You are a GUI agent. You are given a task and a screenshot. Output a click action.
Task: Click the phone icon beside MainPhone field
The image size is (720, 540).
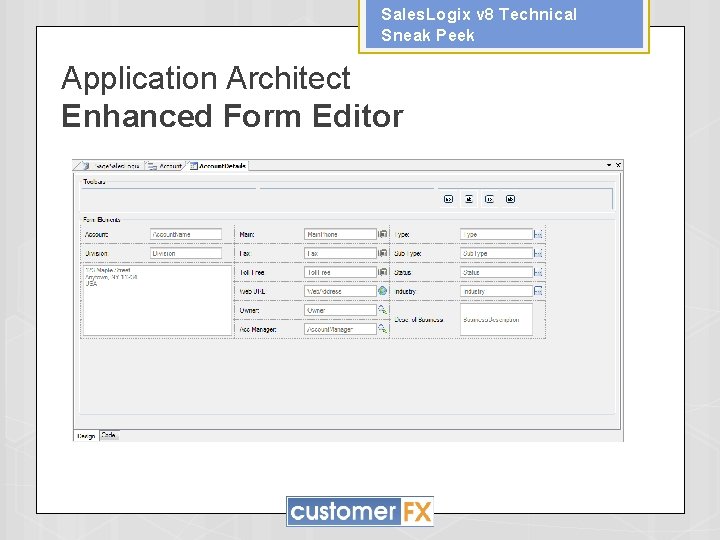pyautogui.click(x=382, y=234)
